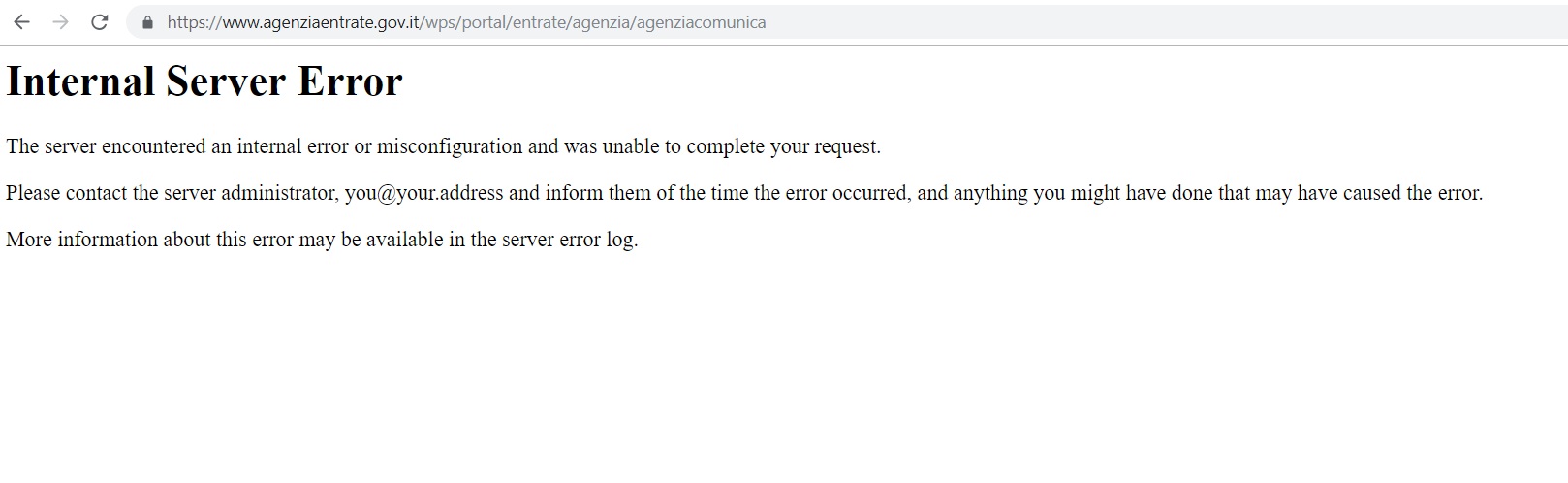Click the 'agenziacomunica' segment of the URL
The width and height of the screenshot is (1568, 483).
[701, 22]
